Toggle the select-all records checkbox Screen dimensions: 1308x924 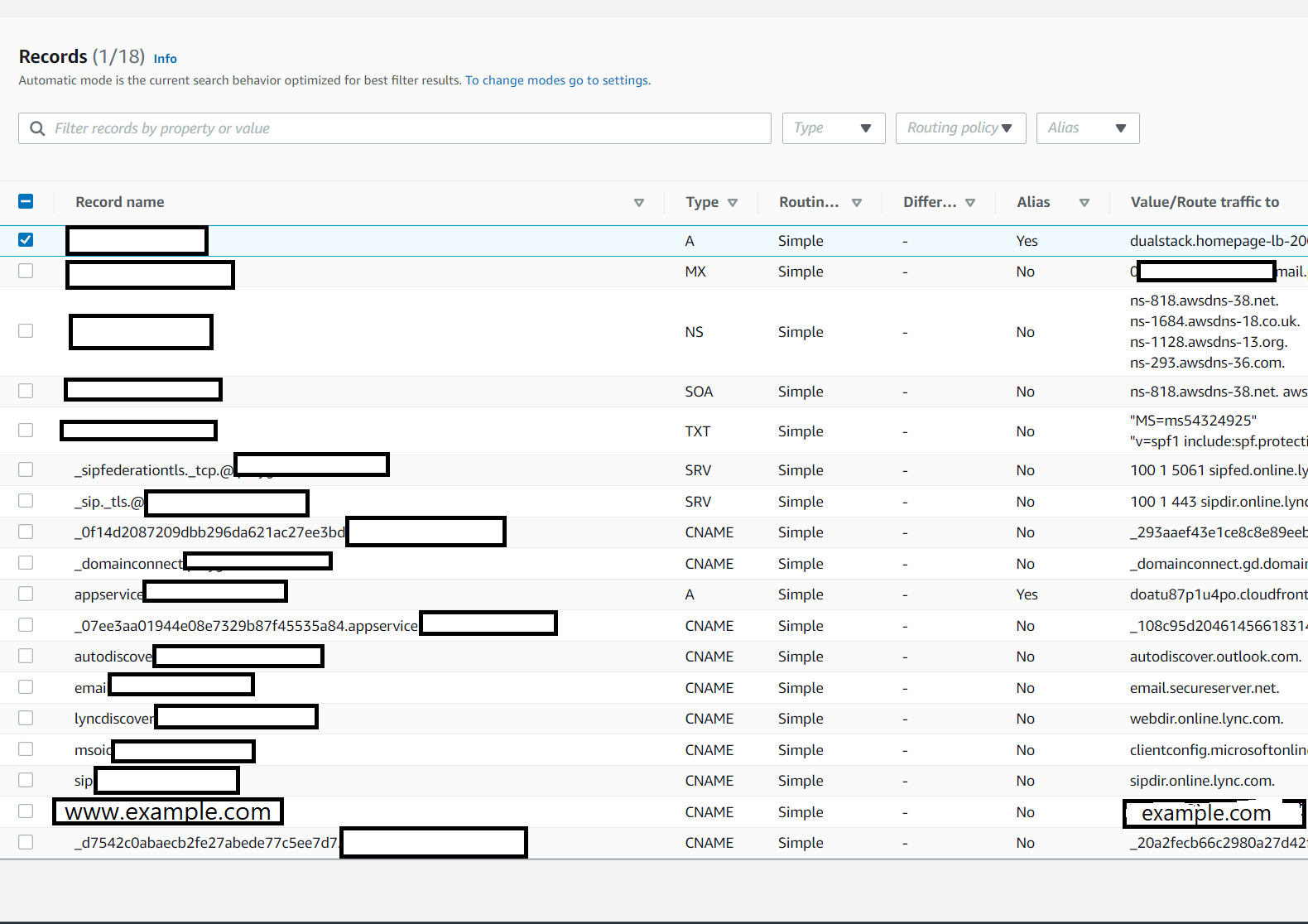click(26, 201)
